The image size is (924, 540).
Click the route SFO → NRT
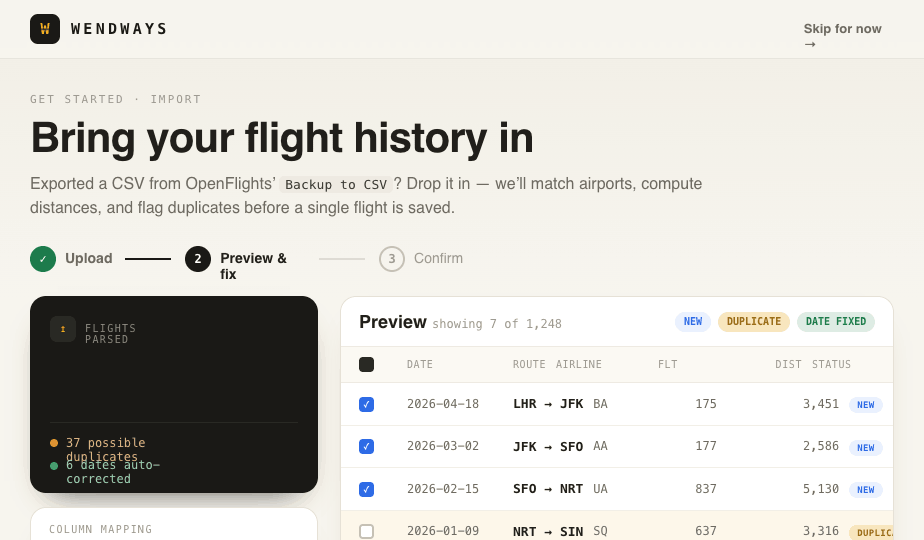548,489
